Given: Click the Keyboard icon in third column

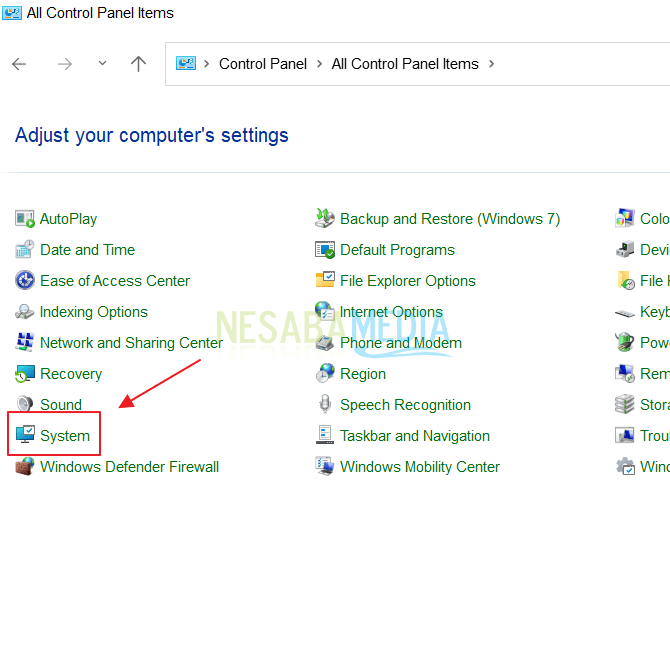Looking at the screenshot, I should pyautogui.click(x=625, y=314).
